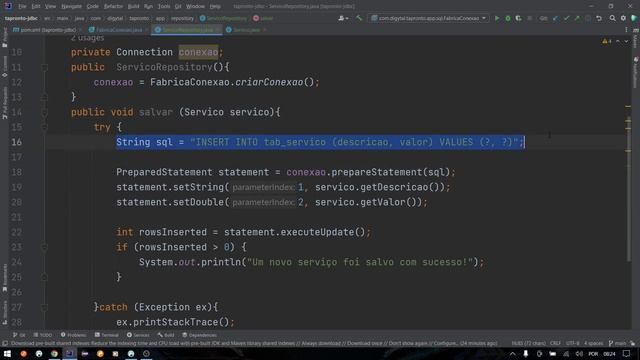640x360 pixels.
Task: Click the taprojeto-jdbc breadcrumb root
Action: (21, 18)
